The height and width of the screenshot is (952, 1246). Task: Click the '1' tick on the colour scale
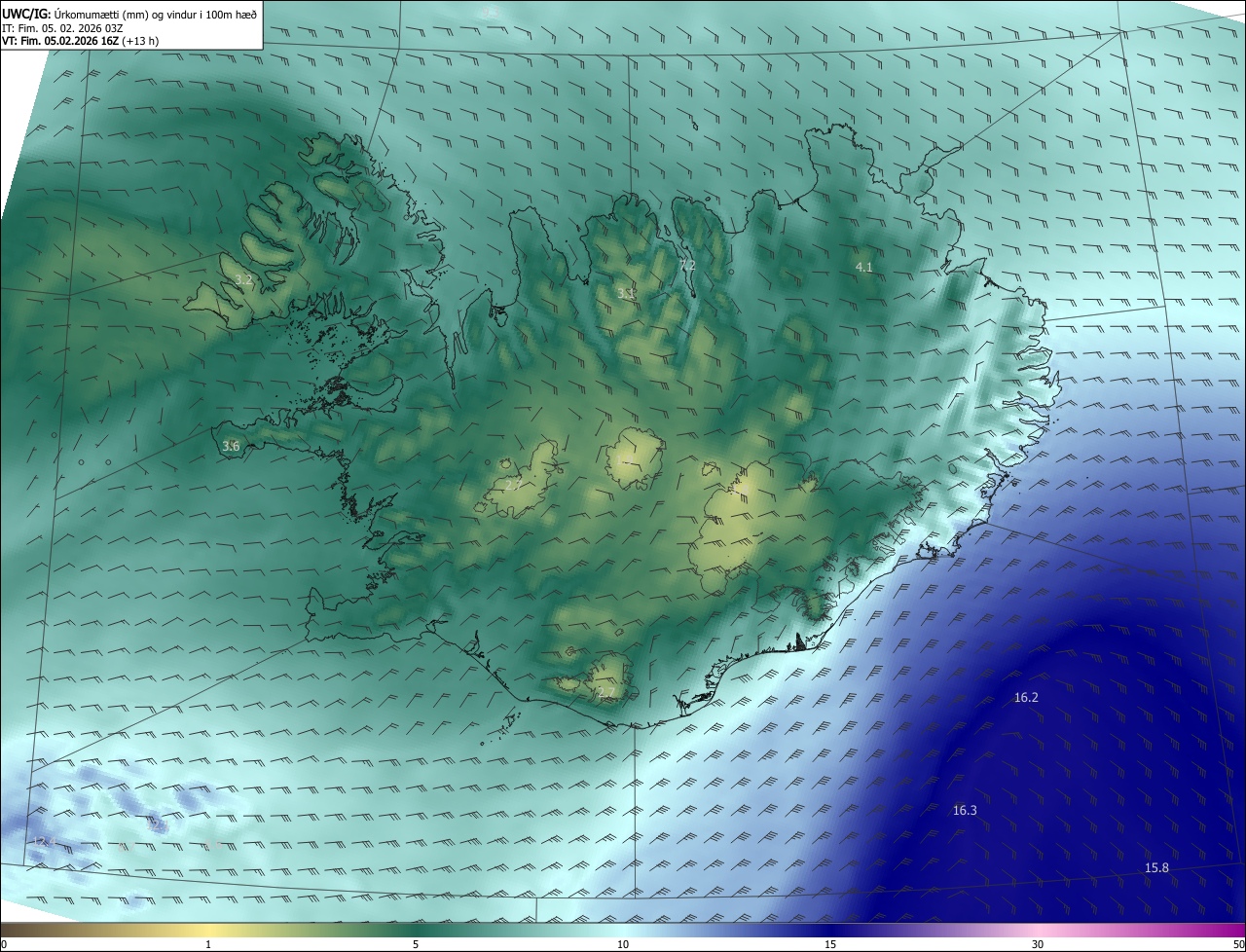[x=208, y=944]
